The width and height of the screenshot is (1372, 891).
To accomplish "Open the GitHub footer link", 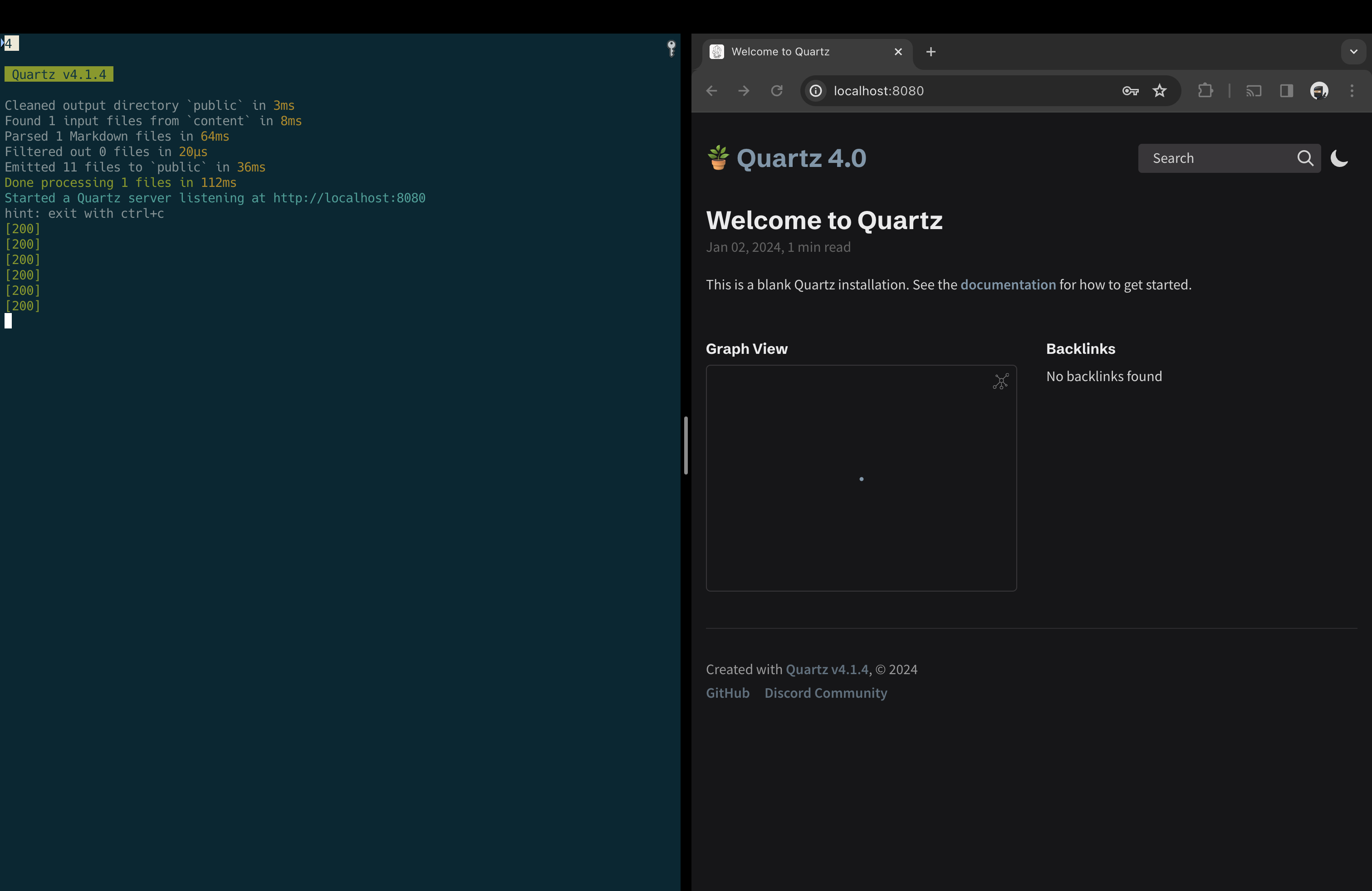I will 727,693.
